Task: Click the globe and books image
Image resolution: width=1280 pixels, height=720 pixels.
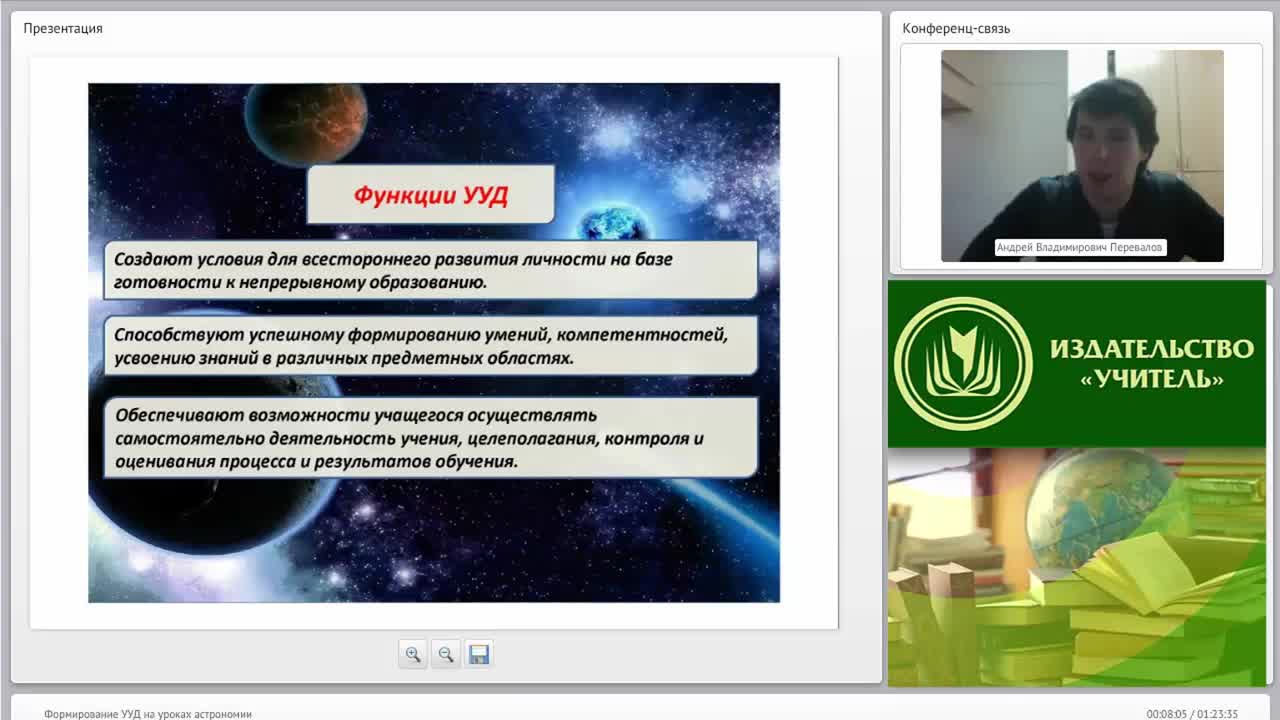Action: point(1077,567)
